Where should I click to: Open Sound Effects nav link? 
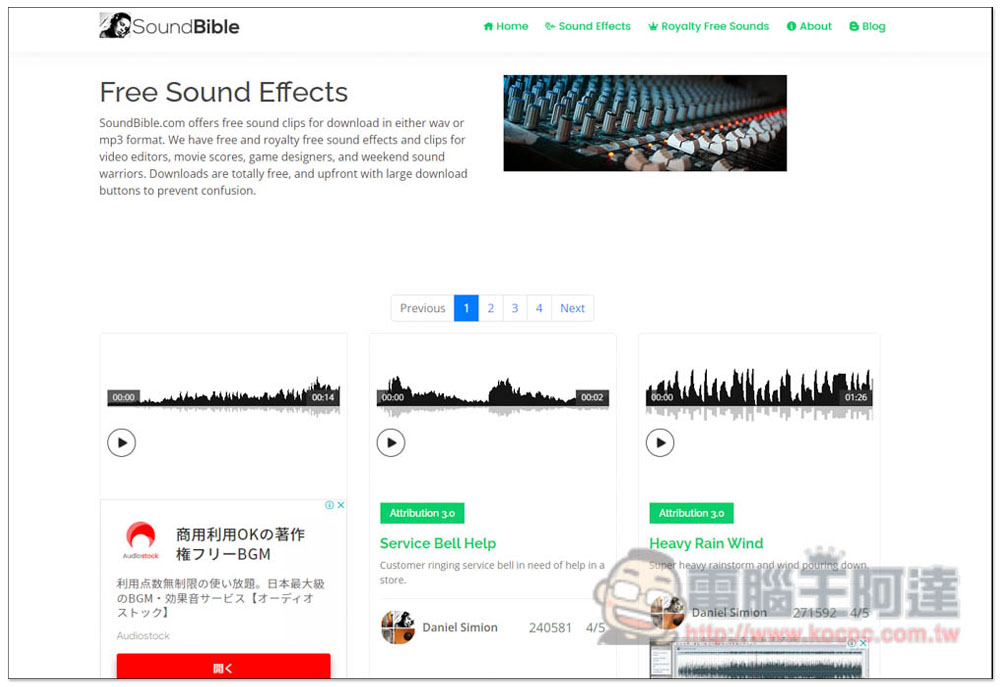pos(587,26)
